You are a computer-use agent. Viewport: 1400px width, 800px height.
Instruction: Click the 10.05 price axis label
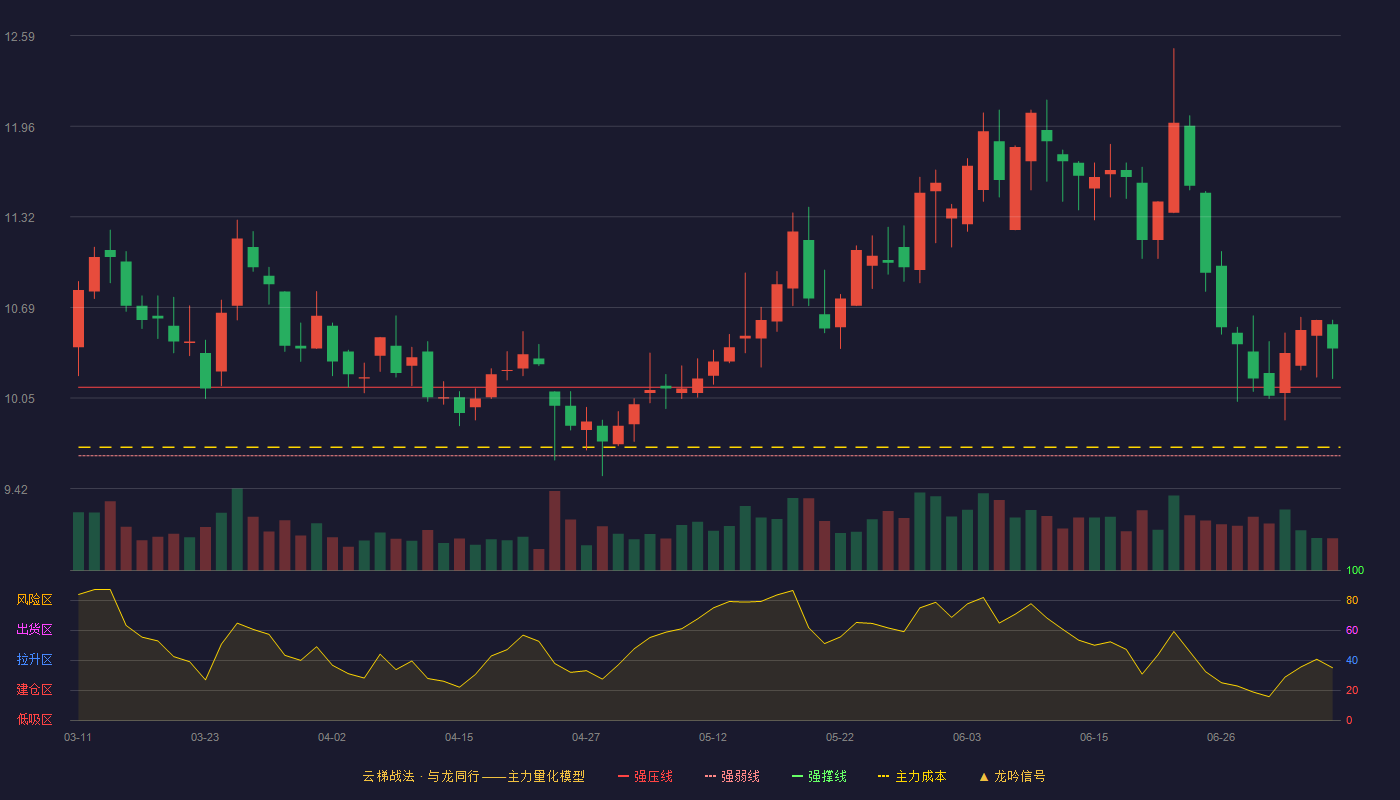(20, 399)
